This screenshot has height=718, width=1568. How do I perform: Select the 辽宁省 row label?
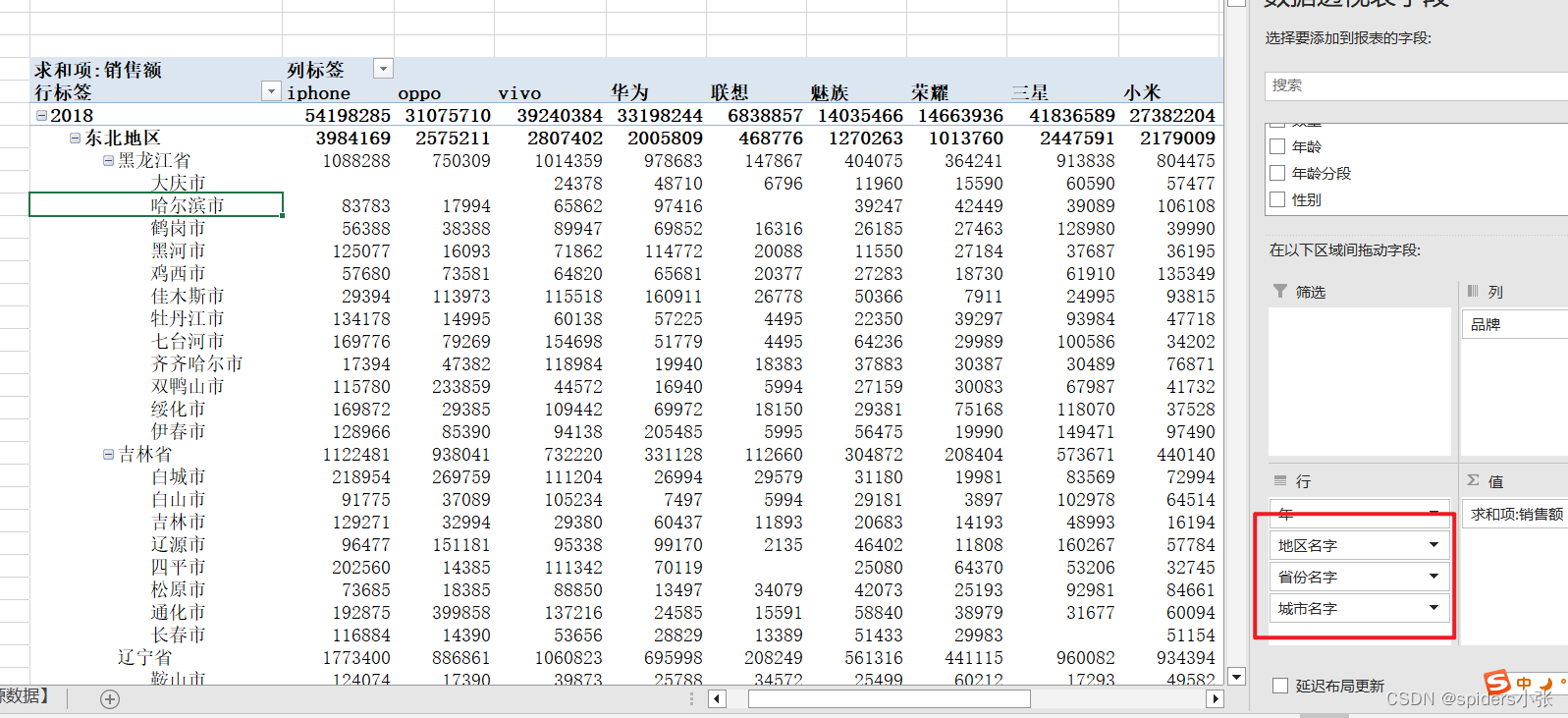(x=145, y=657)
